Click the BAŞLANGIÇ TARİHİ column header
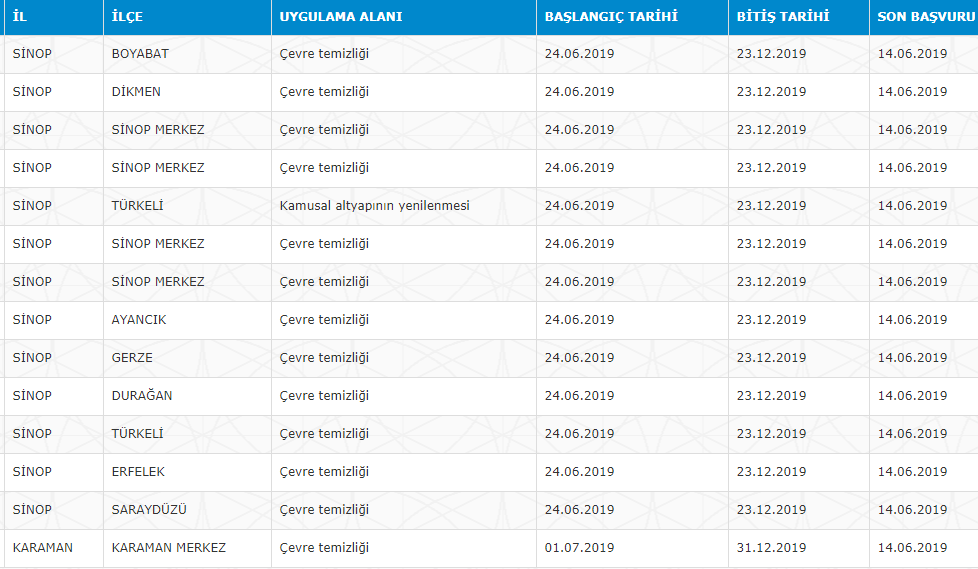This screenshot has height=569, width=978. point(611,17)
